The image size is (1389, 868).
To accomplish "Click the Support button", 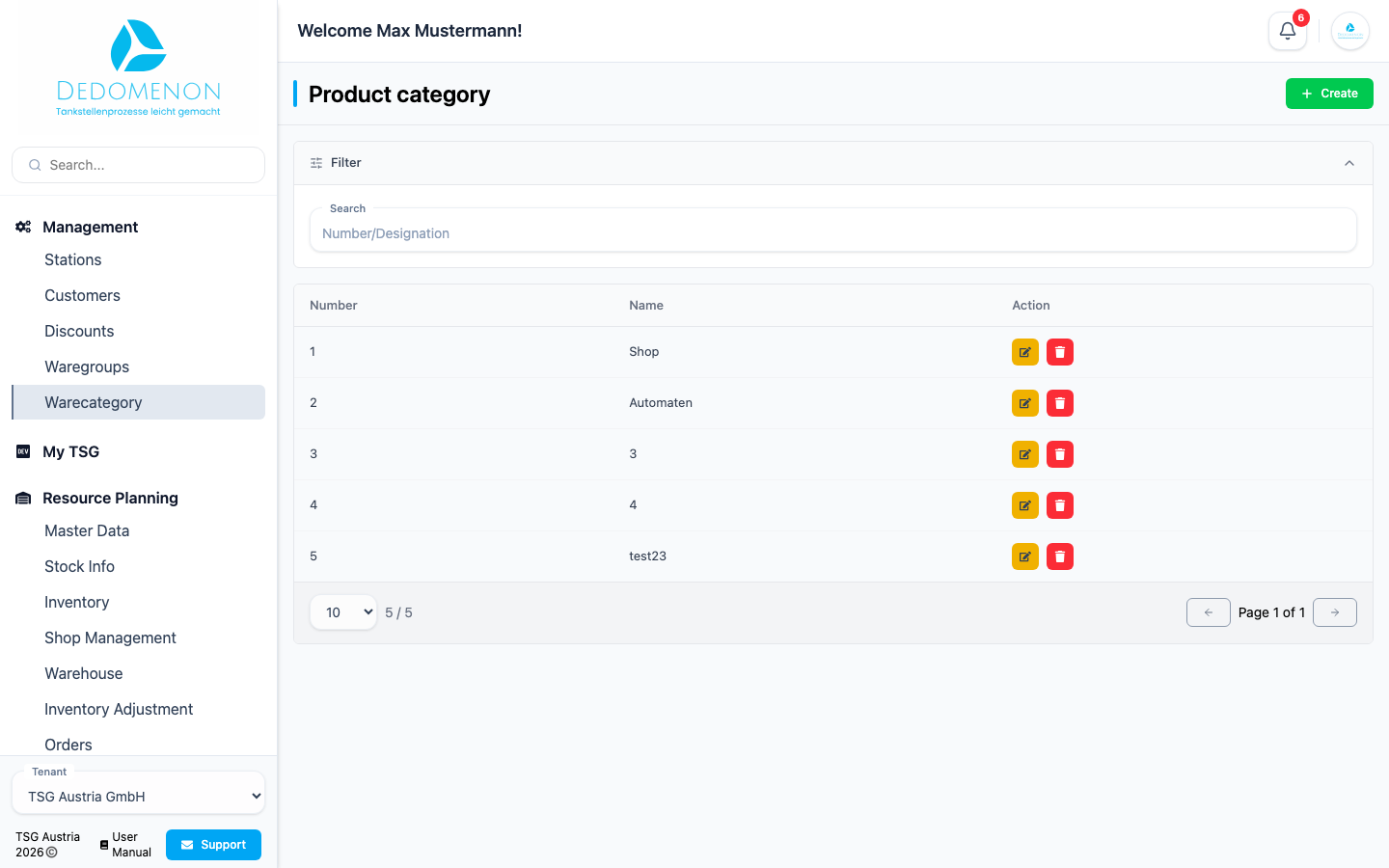I will 213,845.
